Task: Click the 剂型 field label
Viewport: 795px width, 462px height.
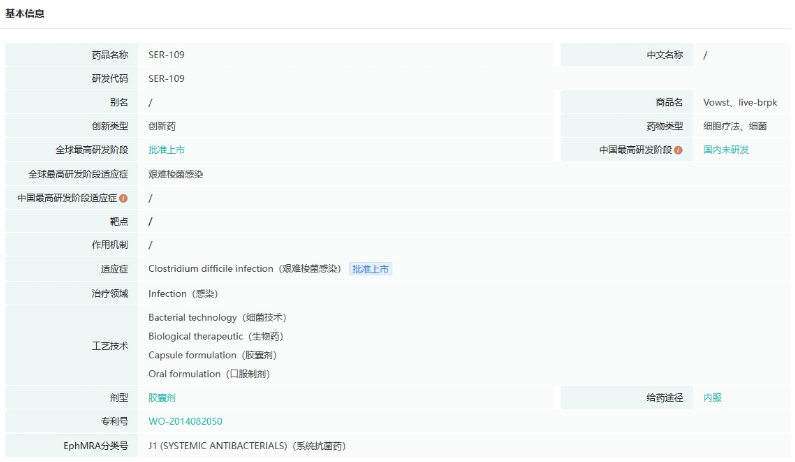Action: [x=119, y=398]
